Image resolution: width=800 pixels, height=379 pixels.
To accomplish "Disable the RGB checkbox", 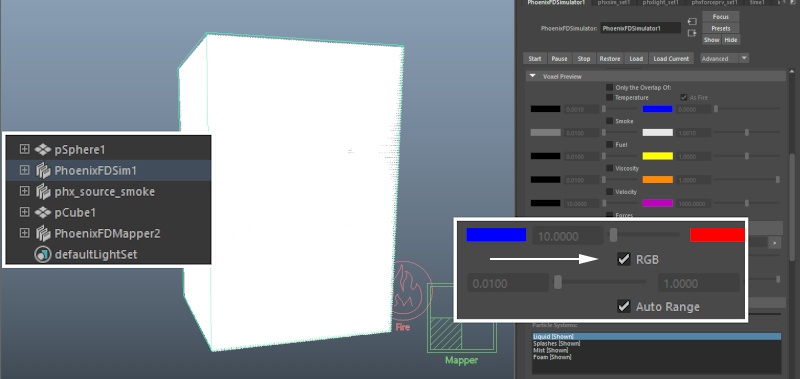I will click(623, 259).
